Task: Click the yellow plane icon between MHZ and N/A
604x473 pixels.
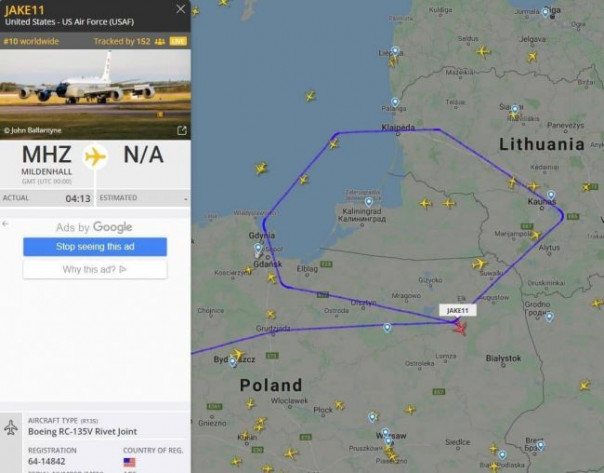Action: click(x=95, y=156)
